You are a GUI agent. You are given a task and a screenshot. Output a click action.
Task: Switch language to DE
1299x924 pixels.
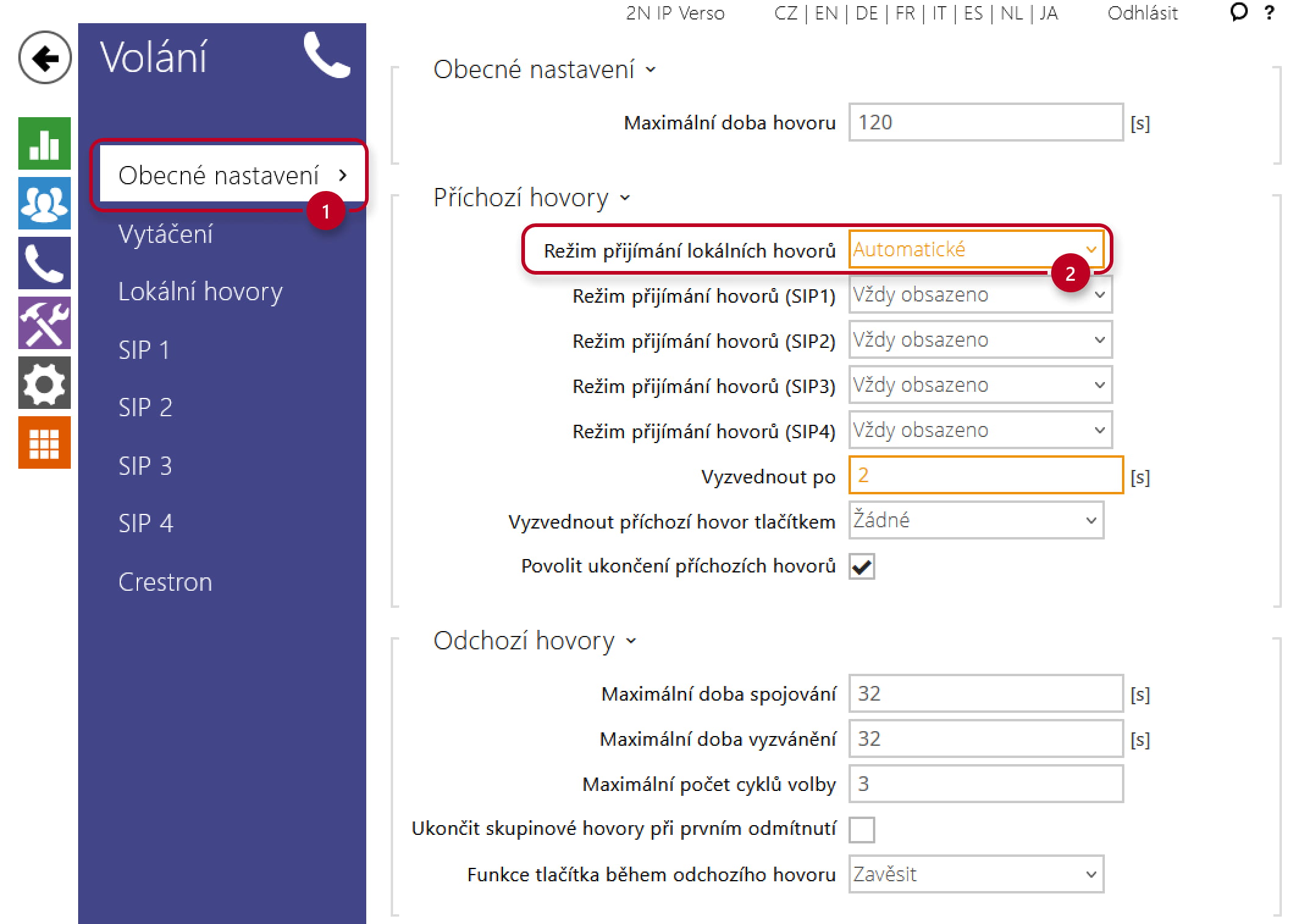(x=867, y=13)
